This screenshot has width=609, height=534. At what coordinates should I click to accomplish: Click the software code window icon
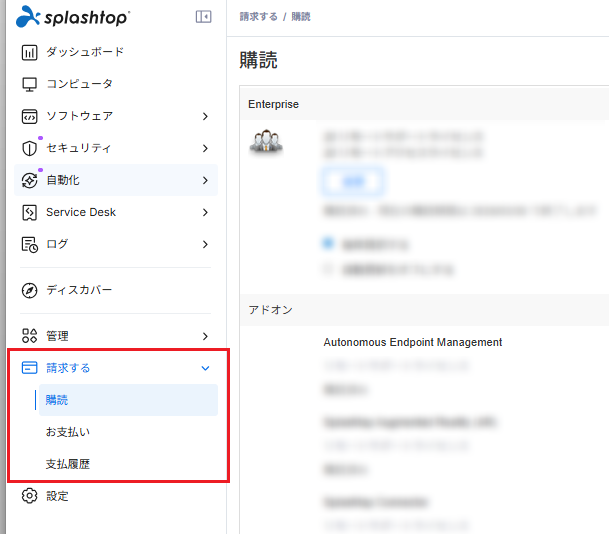(30, 116)
